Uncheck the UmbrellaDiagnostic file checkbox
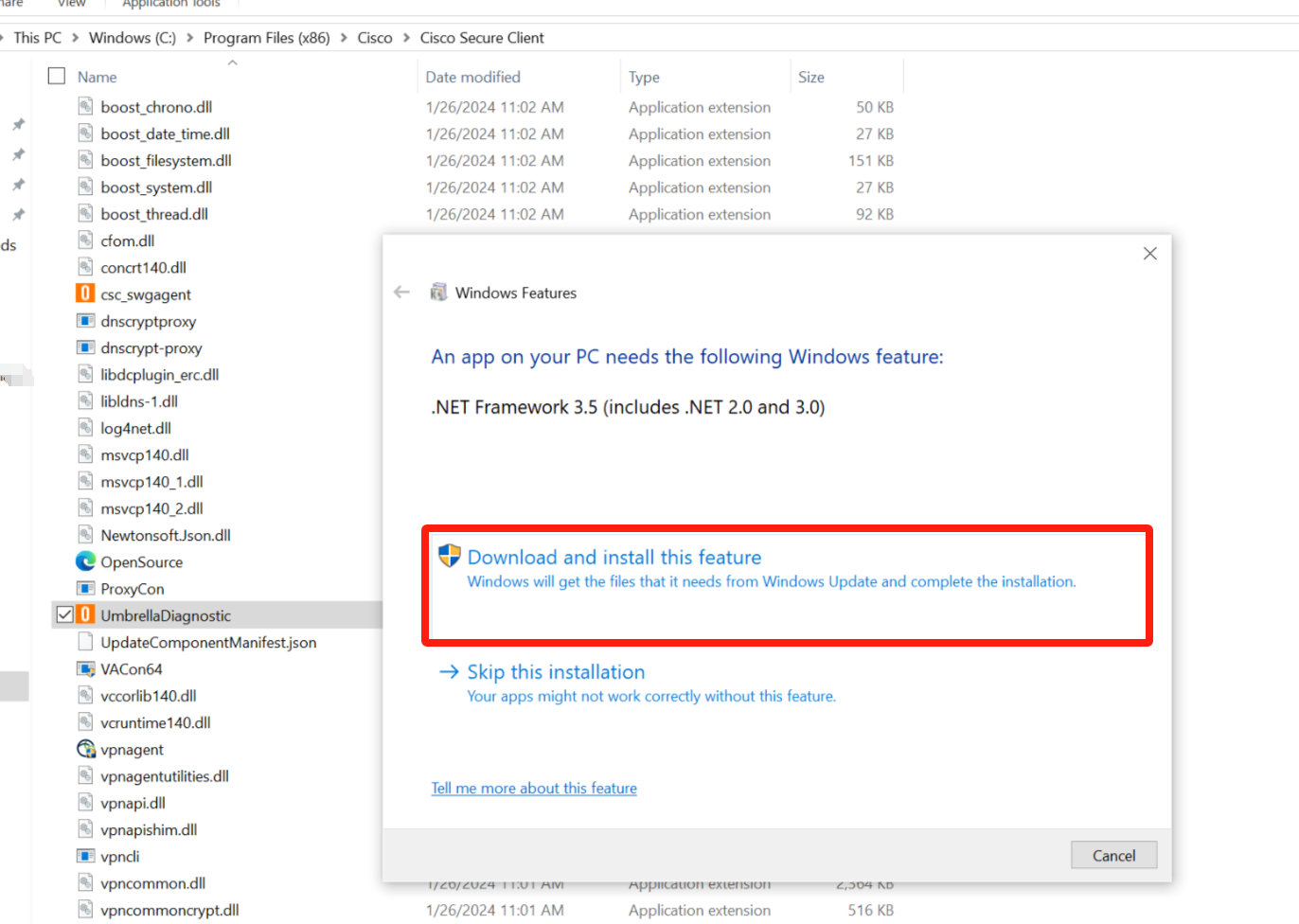Screen dimensions: 1299x924 [64, 615]
